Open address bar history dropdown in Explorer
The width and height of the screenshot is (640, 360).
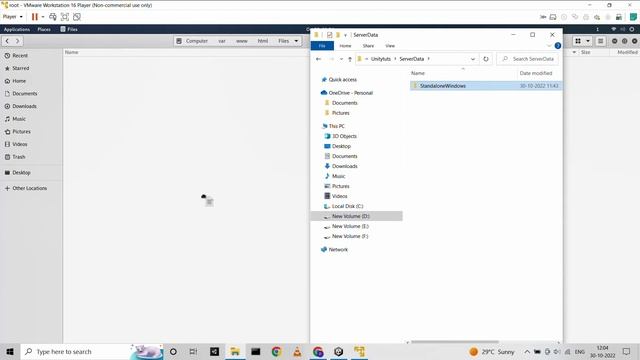coord(473,59)
